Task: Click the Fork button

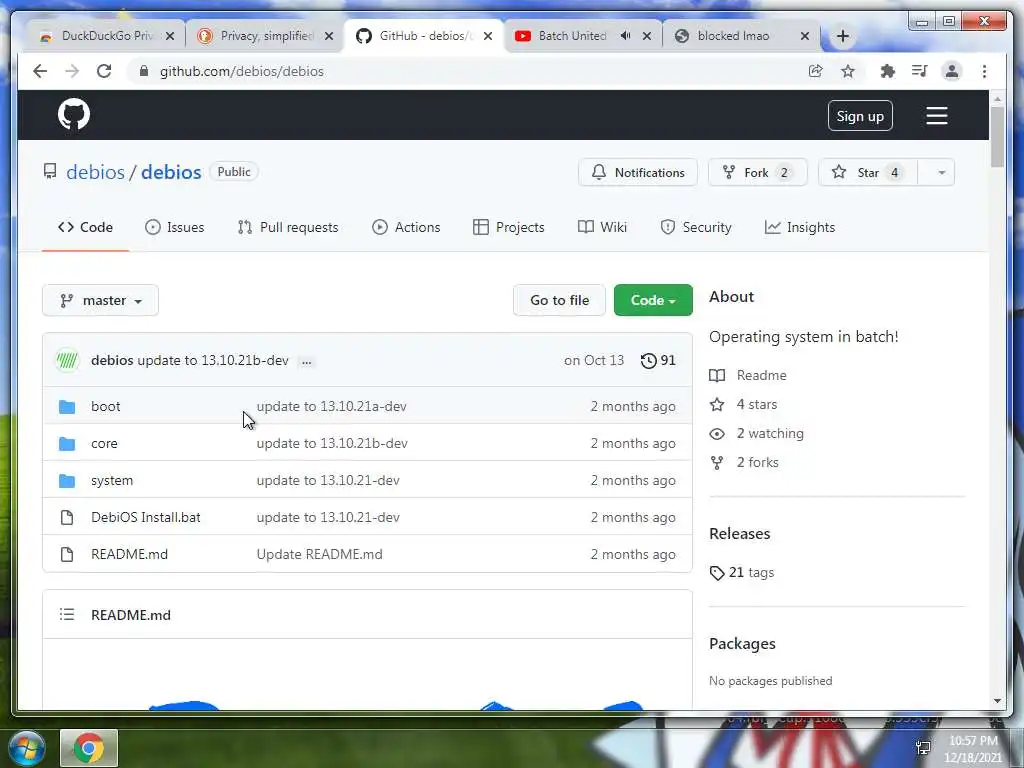Action: pos(758,172)
